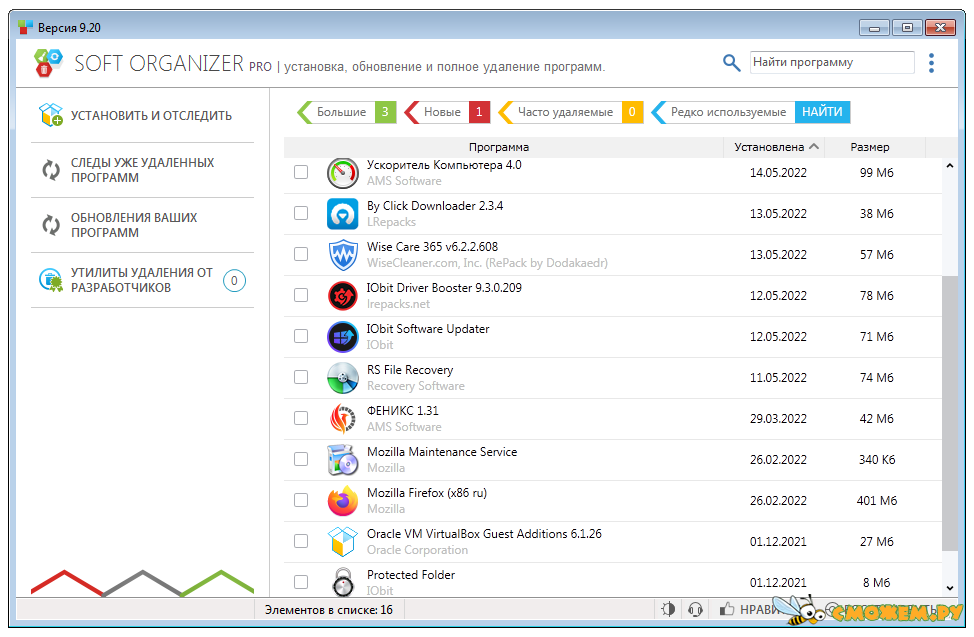The width and height of the screenshot is (974, 637).
Task: Click the Ускоритель Компьютера speedometer icon
Action: 342,173
